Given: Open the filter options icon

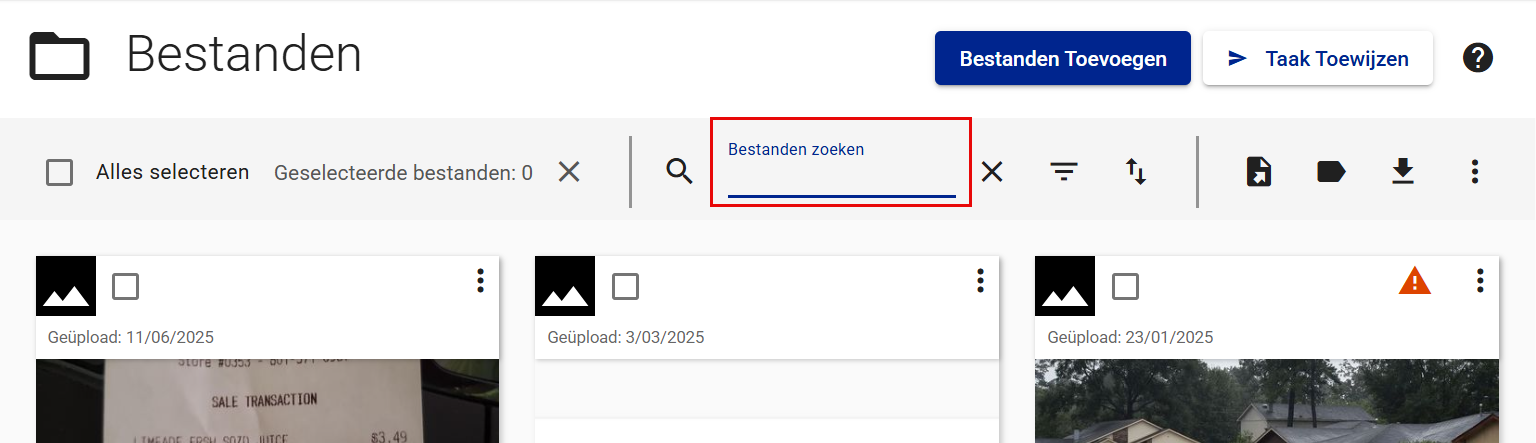Looking at the screenshot, I should [x=1063, y=172].
